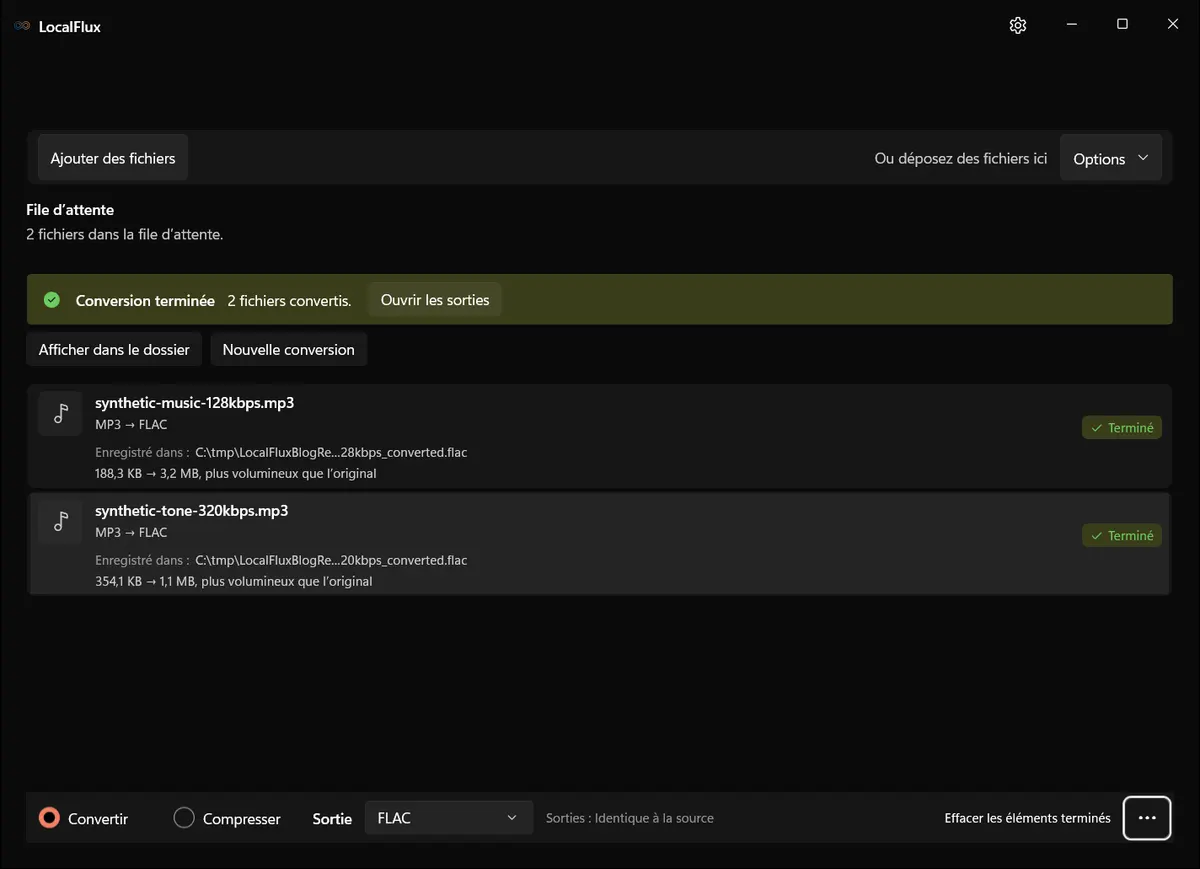Click 2 fichiers dans la file d'attente text
The width and height of the screenshot is (1200, 869).
pyautogui.click(x=124, y=235)
